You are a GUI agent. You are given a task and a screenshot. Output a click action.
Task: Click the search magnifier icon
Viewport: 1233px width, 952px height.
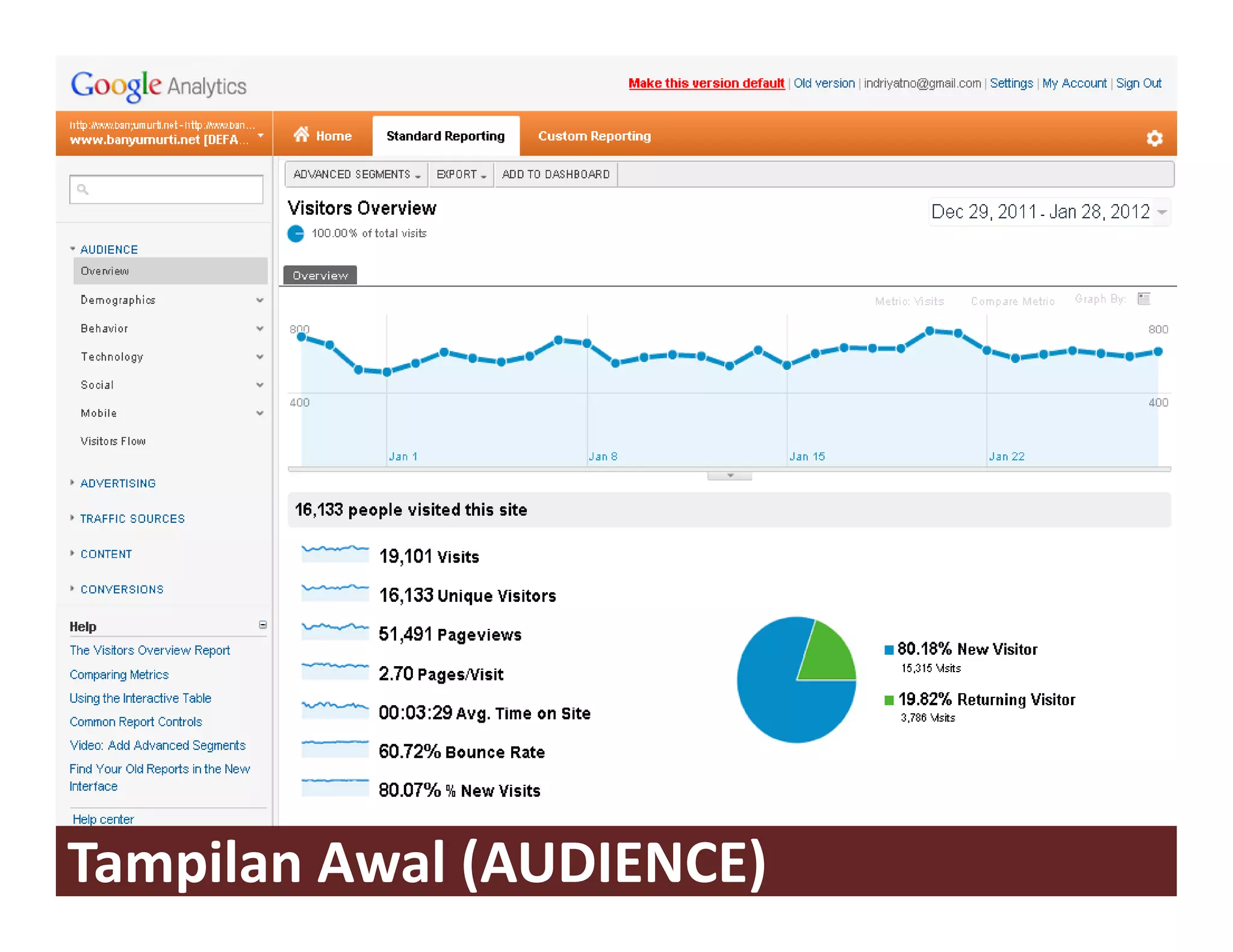pos(83,190)
